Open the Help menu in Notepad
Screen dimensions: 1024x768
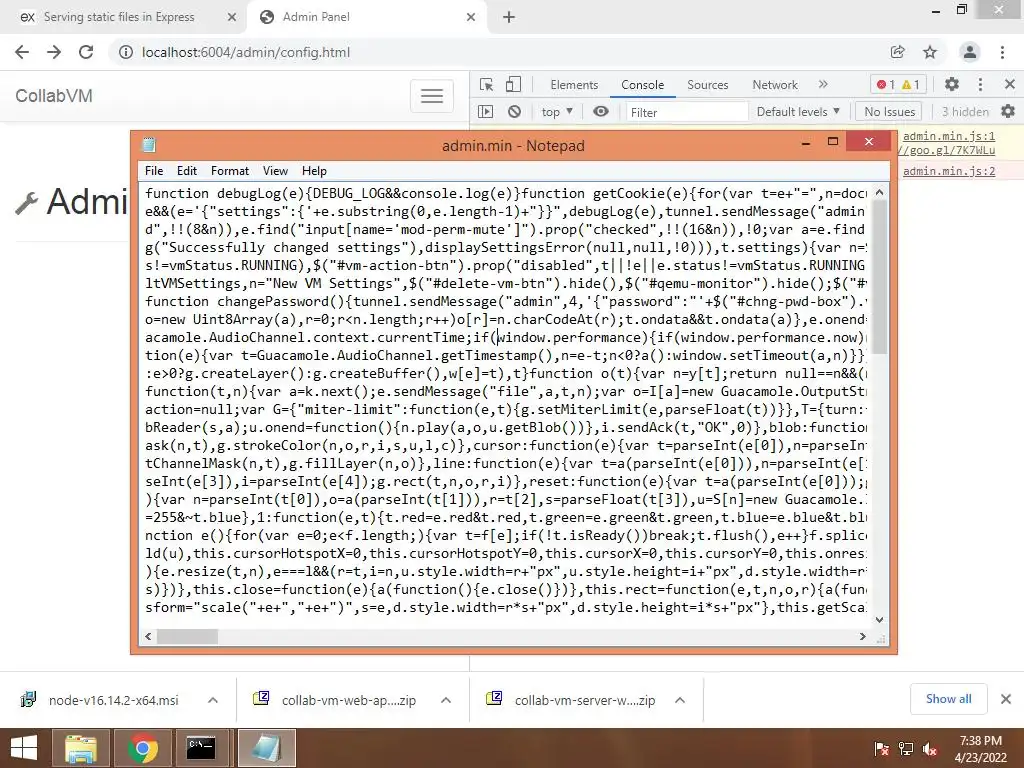point(314,170)
